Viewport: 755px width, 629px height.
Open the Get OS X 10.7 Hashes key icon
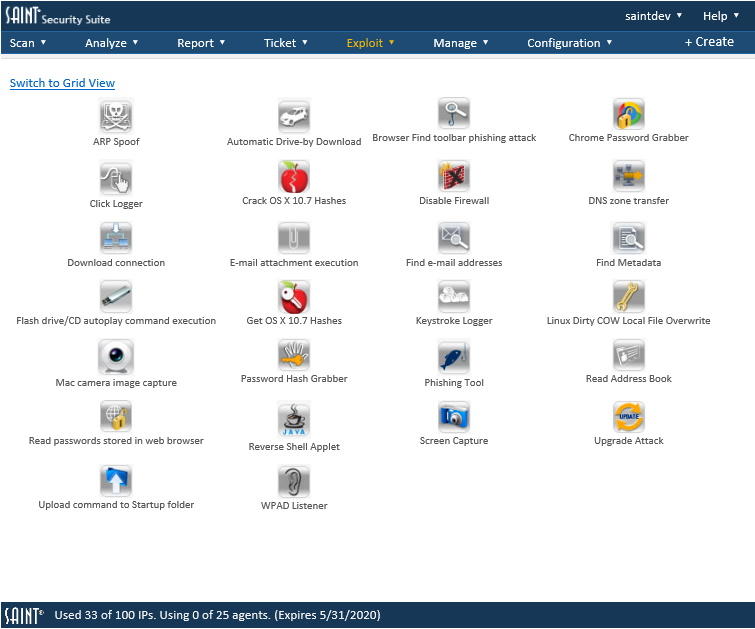pos(294,296)
